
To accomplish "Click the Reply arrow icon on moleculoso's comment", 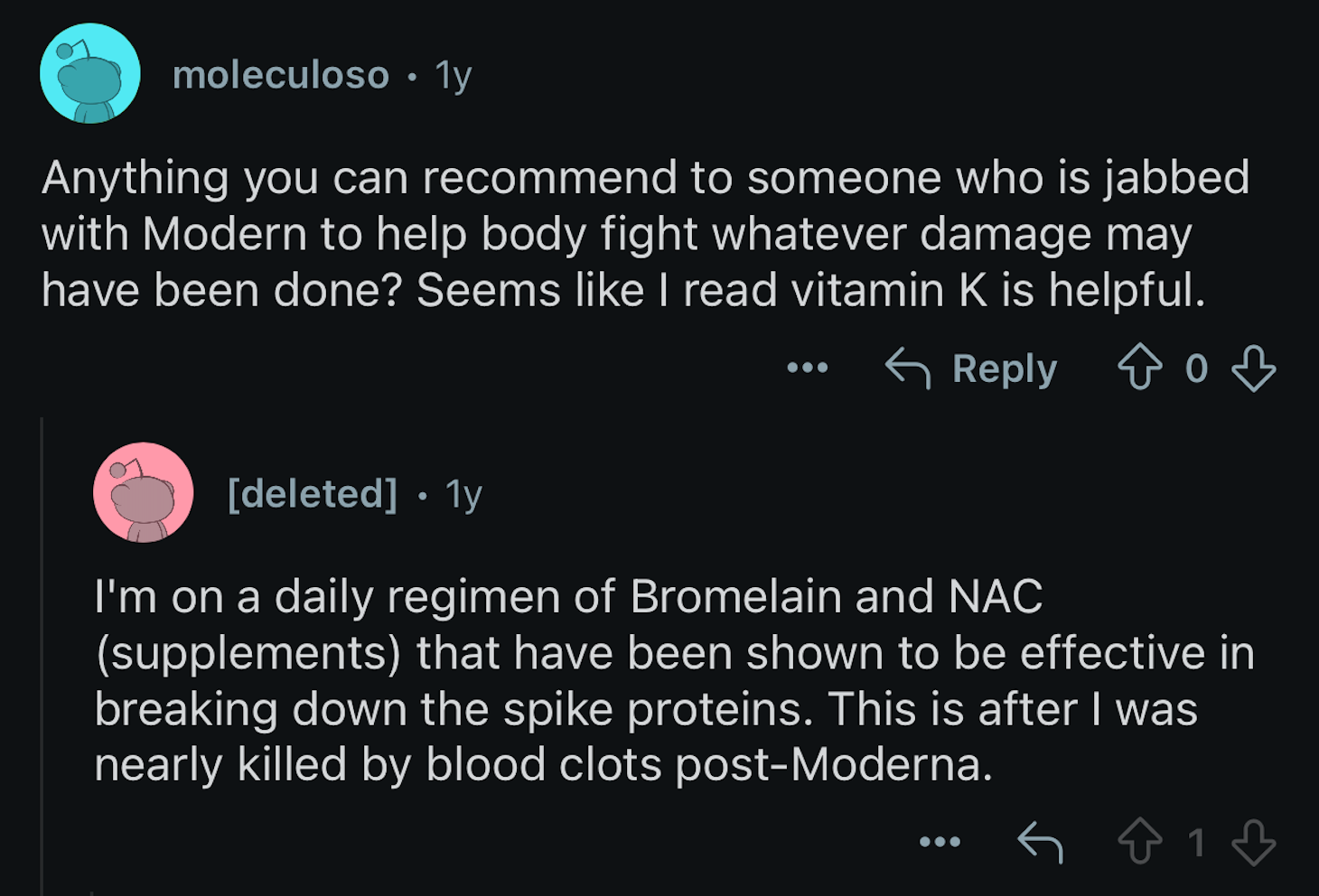I will [x=907, y=368].
